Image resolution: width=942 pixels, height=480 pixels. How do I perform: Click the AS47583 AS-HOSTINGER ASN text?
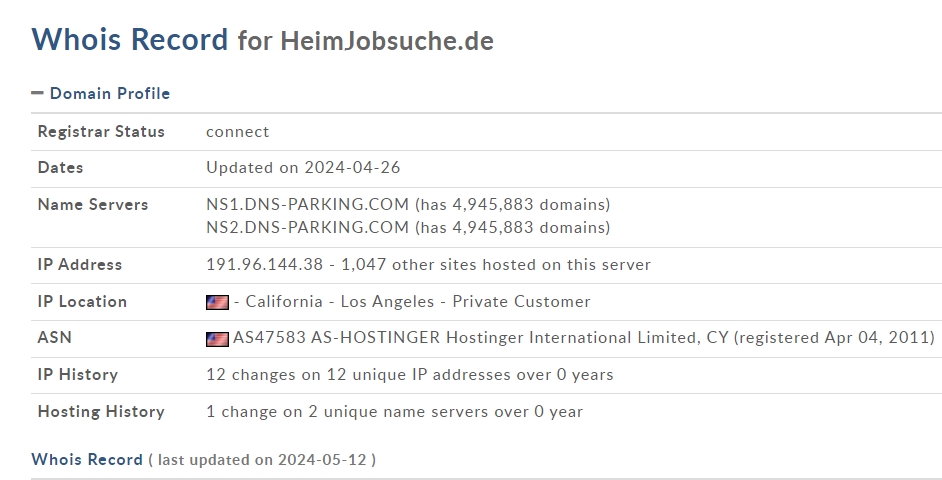[x=336, y=338]
